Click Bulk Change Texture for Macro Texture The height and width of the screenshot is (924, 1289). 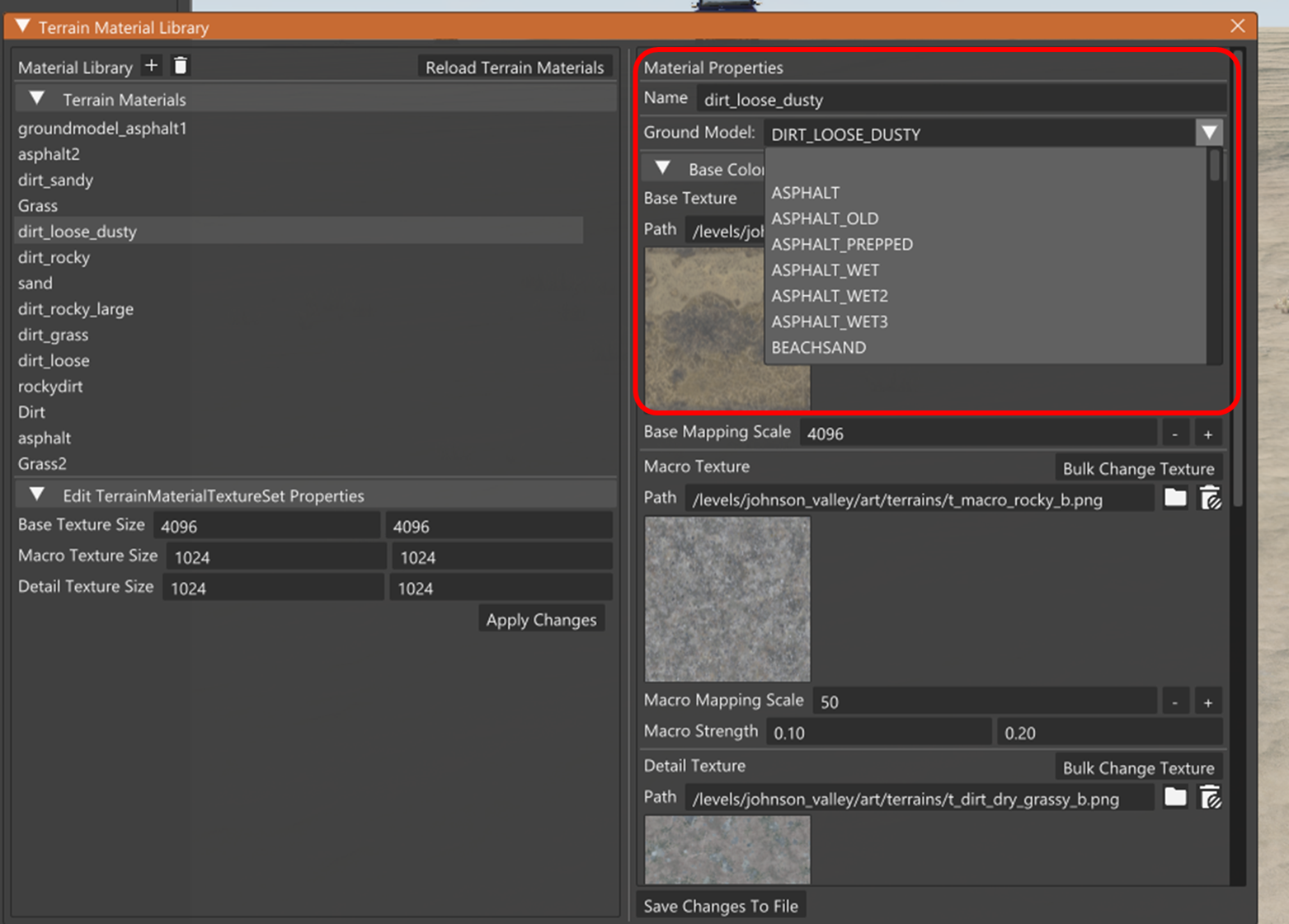pyautogui.click(x=1138, y=468)
